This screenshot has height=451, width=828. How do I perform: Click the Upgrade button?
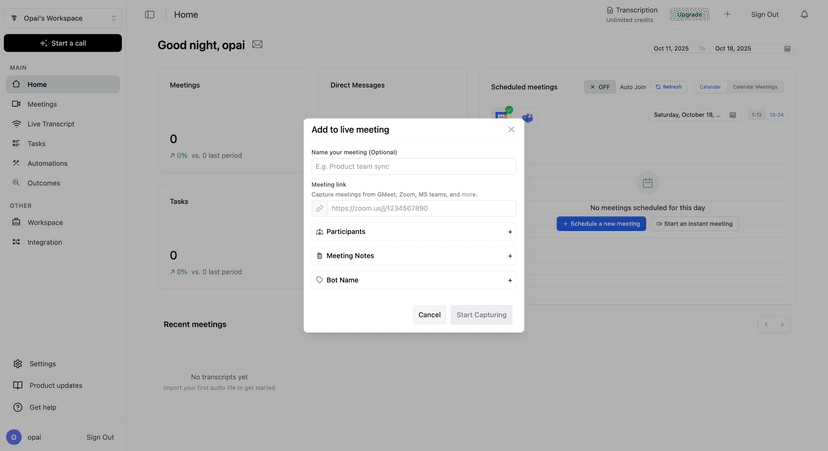click(690, 14)
